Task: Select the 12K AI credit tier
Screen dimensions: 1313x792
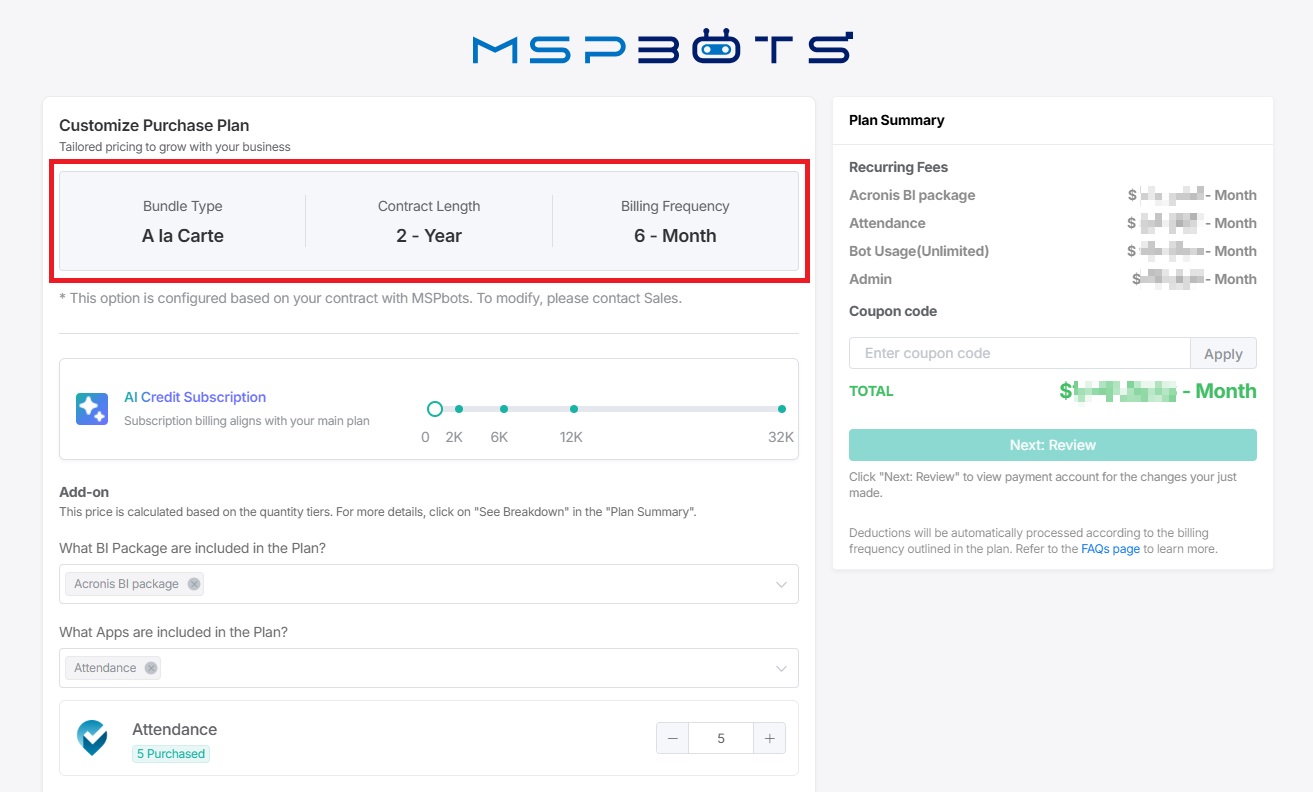Action: pyautogui.click(x=574, y=409)
